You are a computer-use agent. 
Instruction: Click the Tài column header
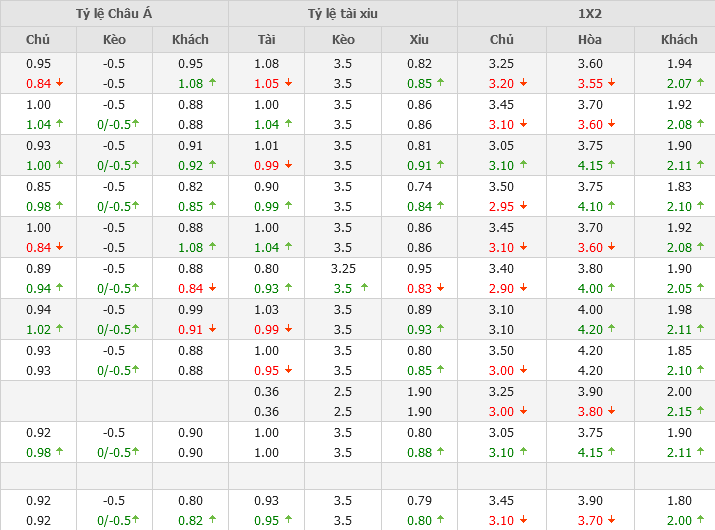267,40
